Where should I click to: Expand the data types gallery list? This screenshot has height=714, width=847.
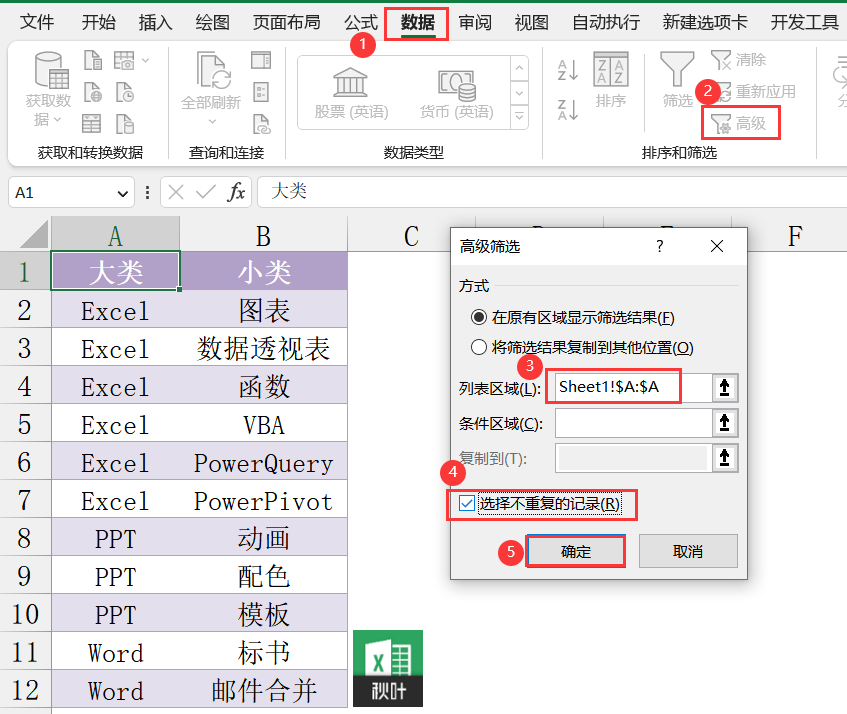[519, 116]
